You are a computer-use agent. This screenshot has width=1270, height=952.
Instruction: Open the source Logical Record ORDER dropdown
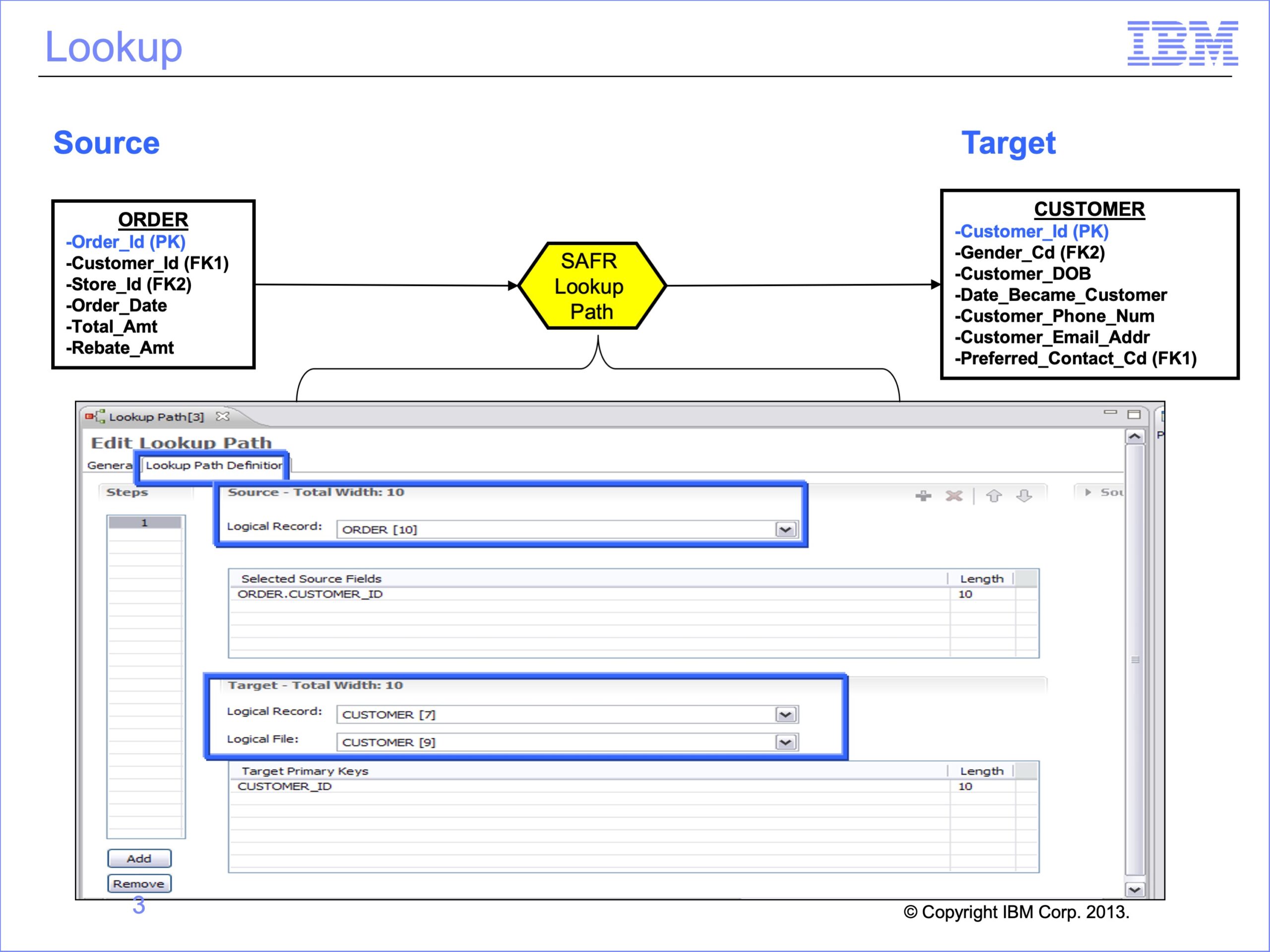coord(785,530)
